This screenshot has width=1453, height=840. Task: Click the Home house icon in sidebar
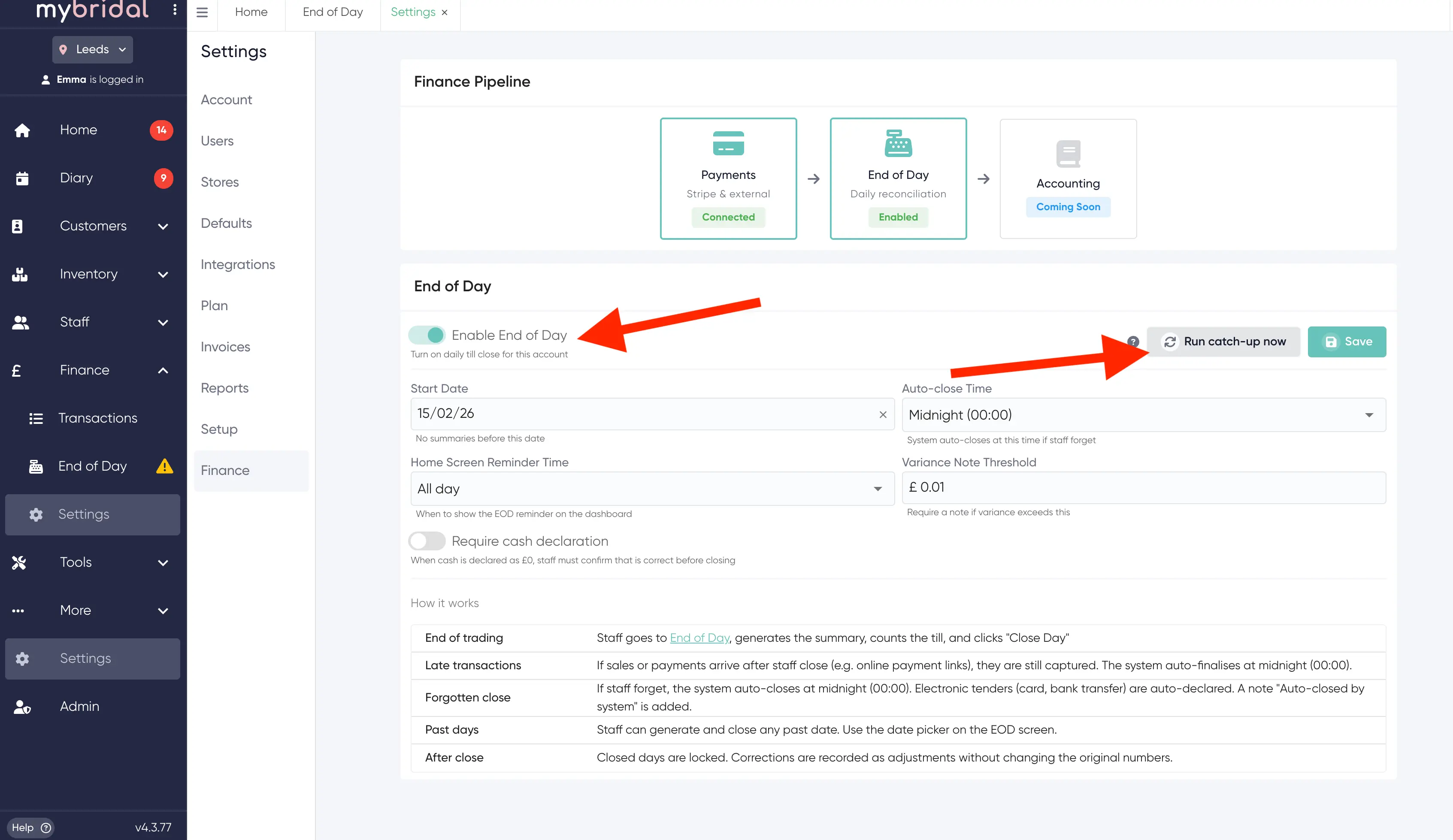pyautogui.click(x=22, y=130)
